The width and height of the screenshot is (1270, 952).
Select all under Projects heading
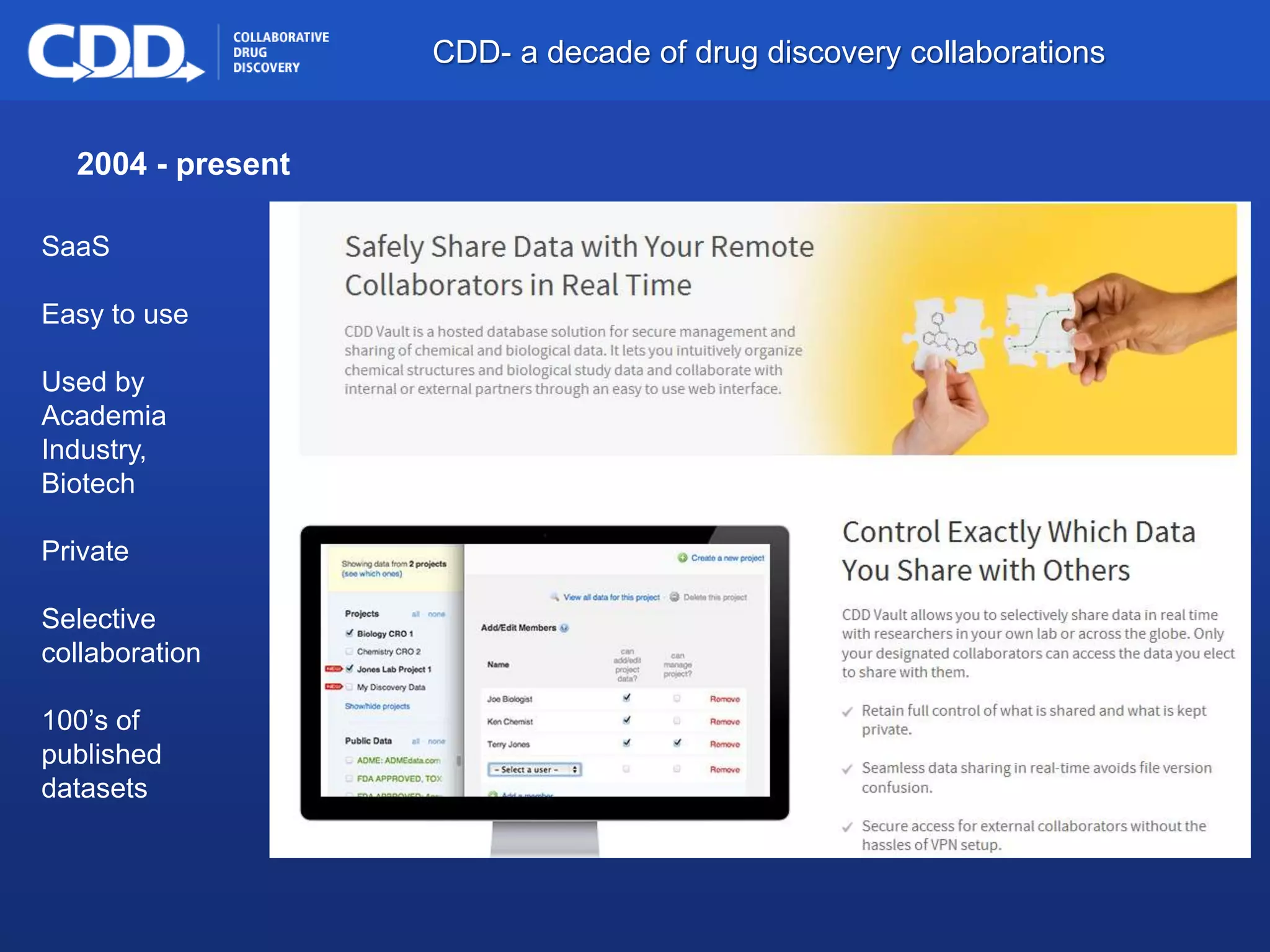(415, 614)
